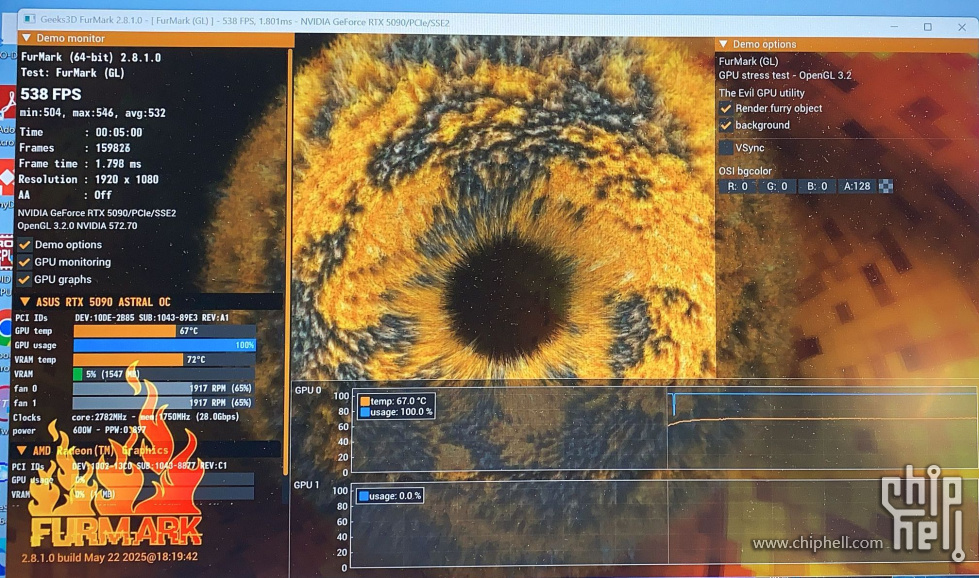Click the GPU 1 usage 0.0 % legend

(390, 496)
